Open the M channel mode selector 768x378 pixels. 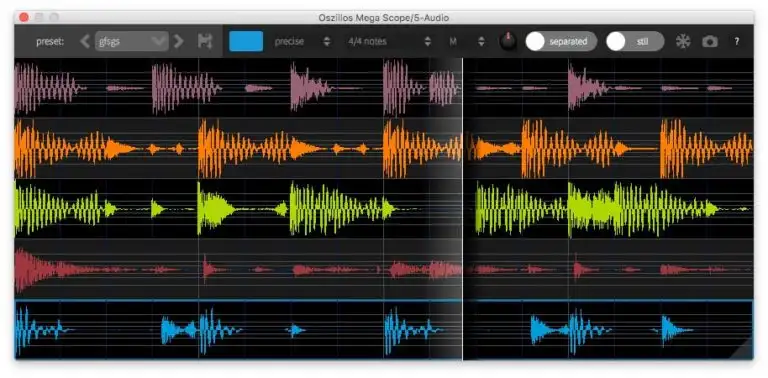pos(466,42)
